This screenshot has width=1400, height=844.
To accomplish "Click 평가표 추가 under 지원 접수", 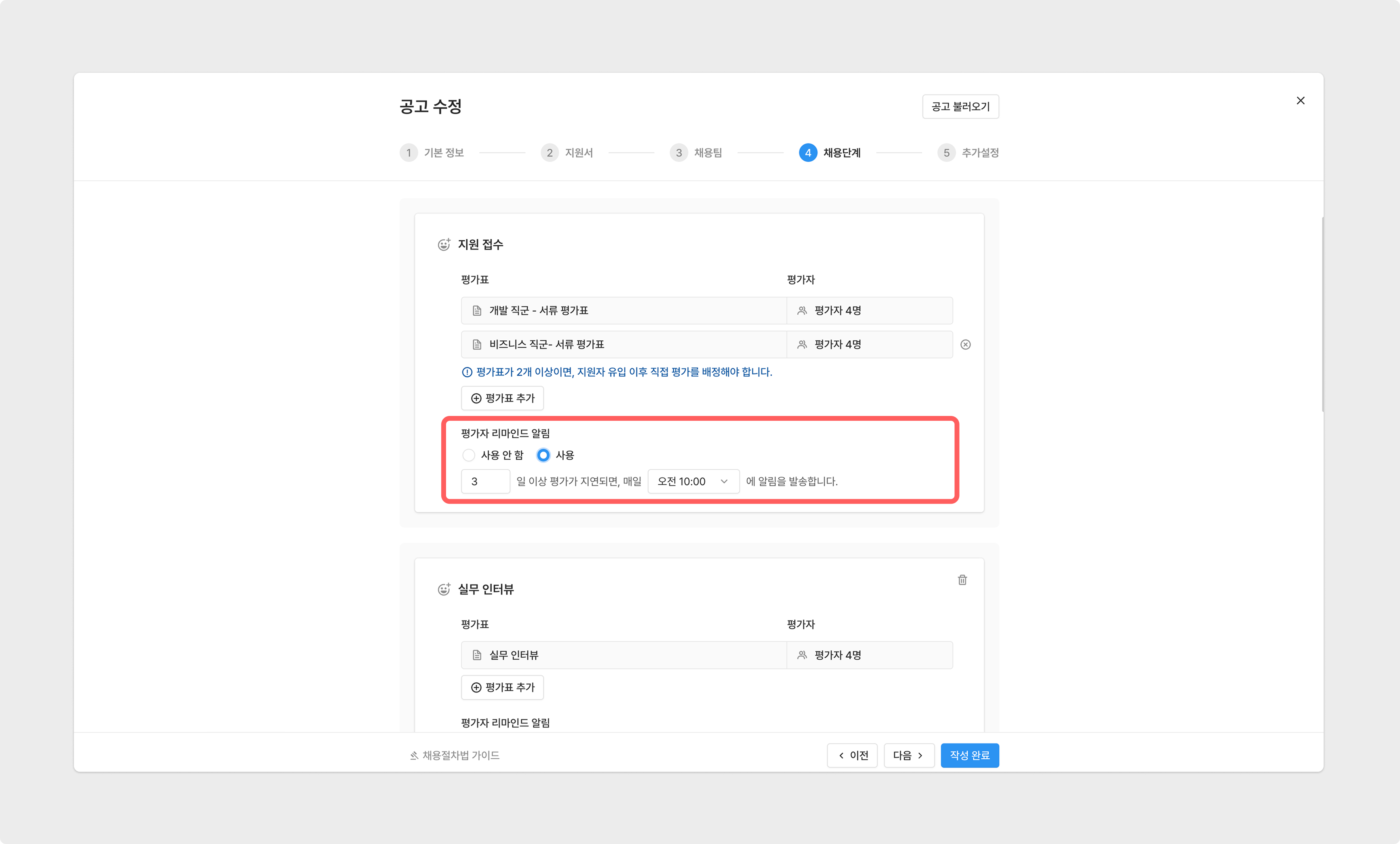I will (502, 399).
